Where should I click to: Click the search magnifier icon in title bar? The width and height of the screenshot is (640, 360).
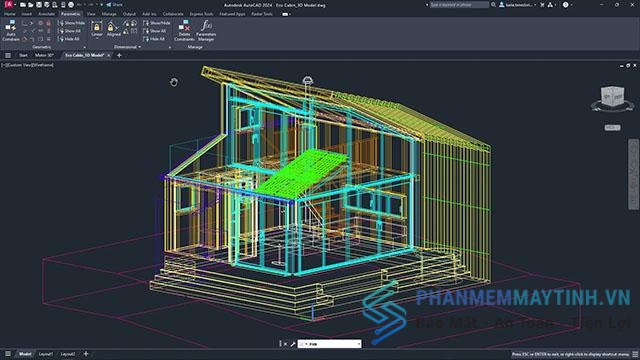[x=493, y=5]
